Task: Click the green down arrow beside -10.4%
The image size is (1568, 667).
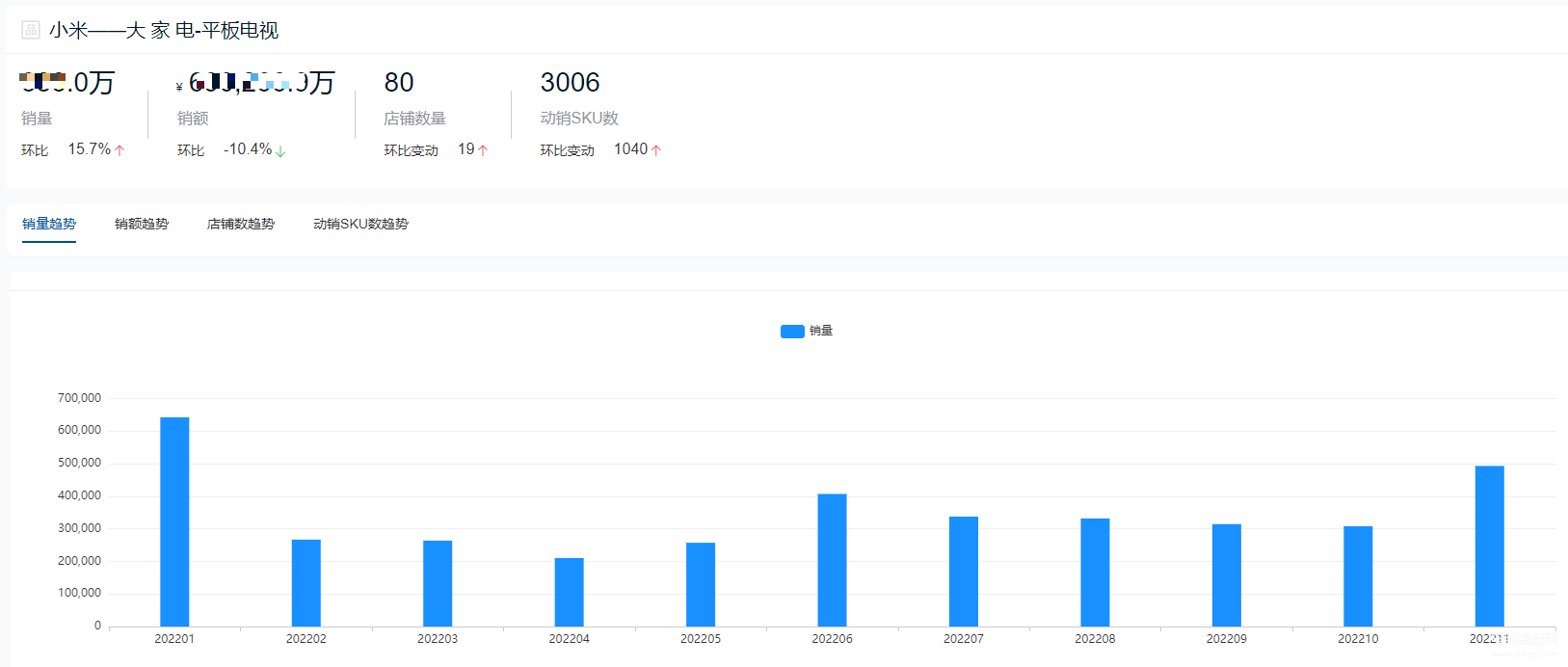Action: (x=280, y=151)
